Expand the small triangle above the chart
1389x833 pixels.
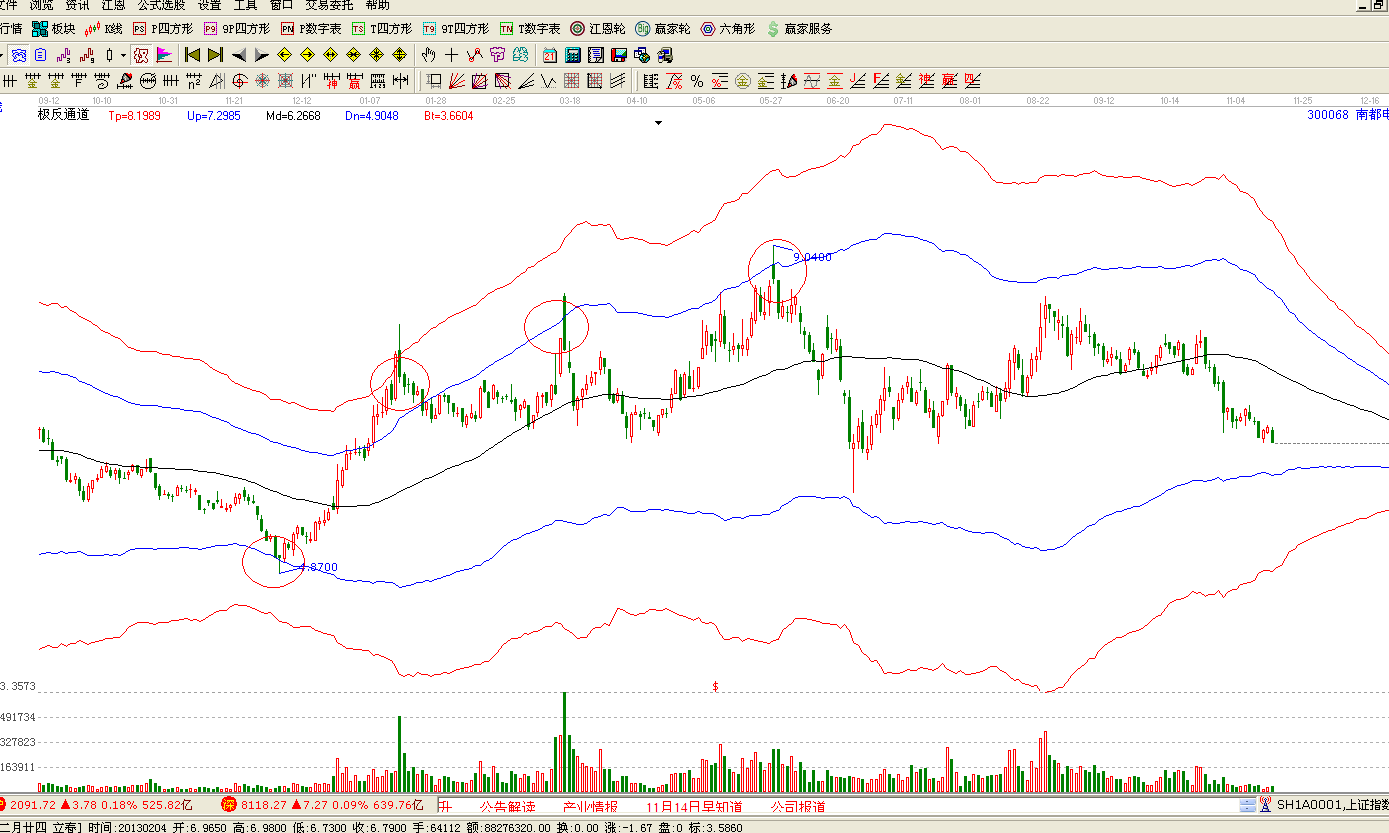[x=658, y=124]
